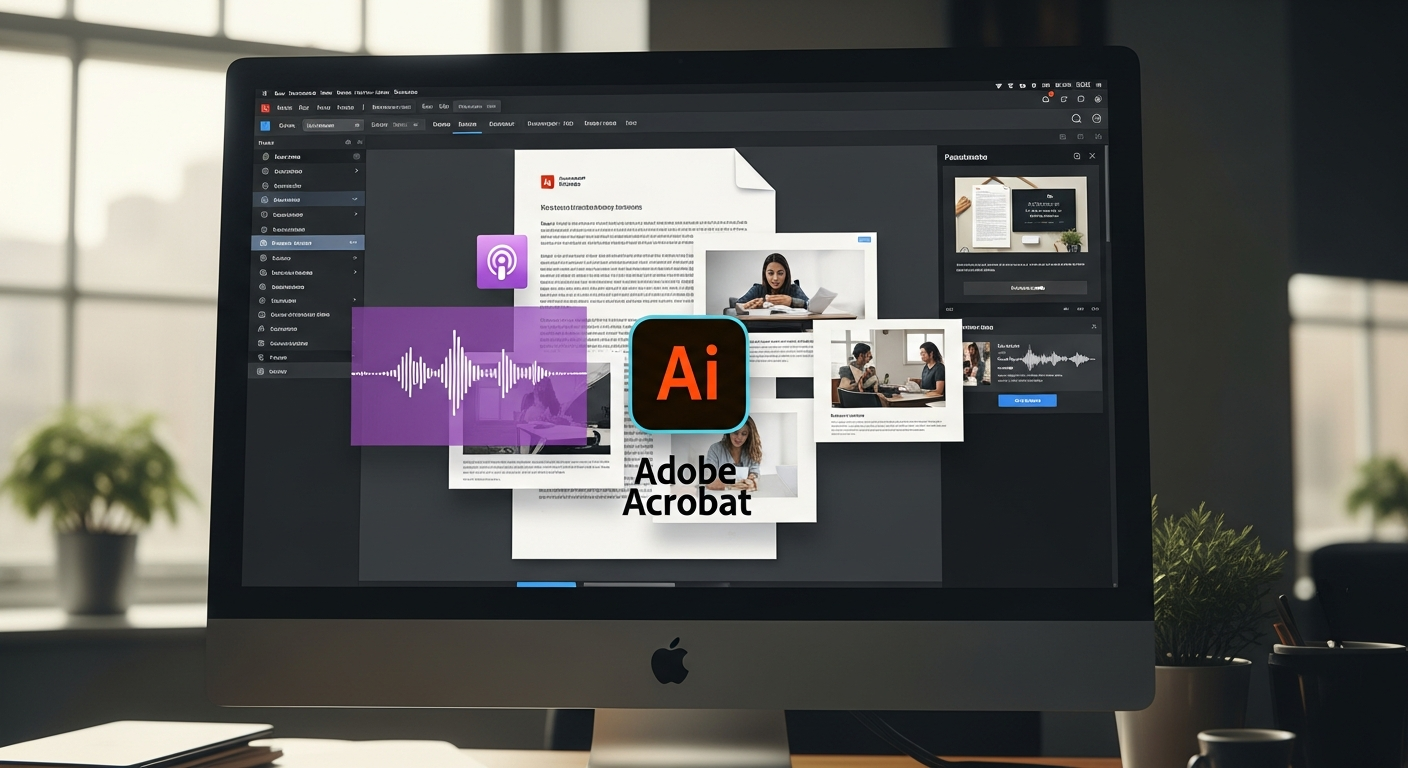Click the preview thumbnail in right panel
The height and width of the screenshot is (768, 1408).
pos(1020,214)
